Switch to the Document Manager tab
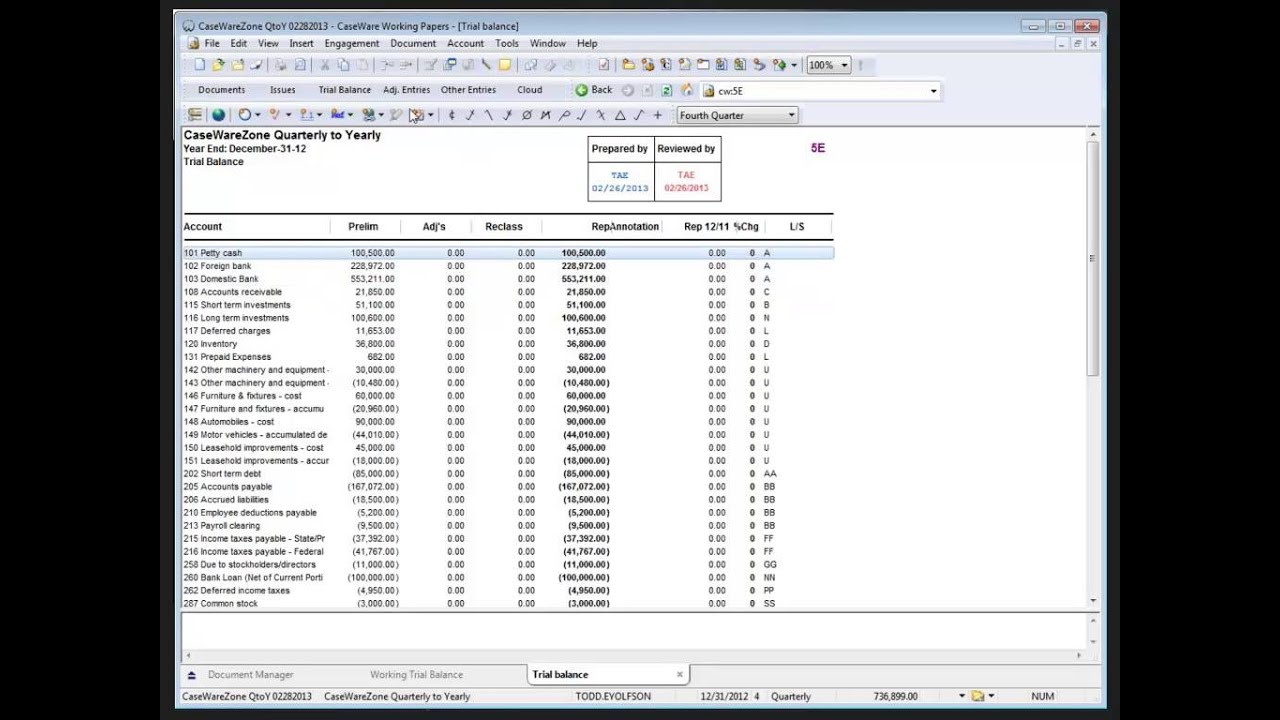 [250, 675]
